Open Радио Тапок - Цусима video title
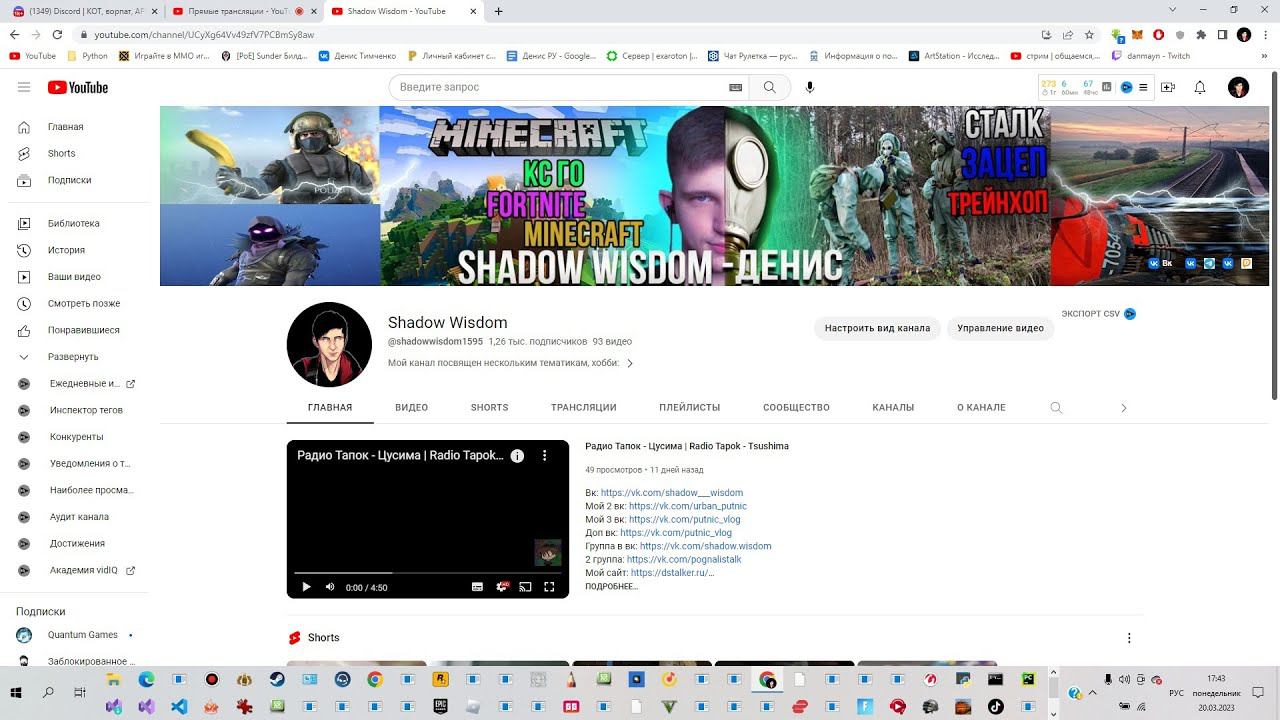This screenshot has width=1280, height=720. pyautogui.click(x=687, y=446)
